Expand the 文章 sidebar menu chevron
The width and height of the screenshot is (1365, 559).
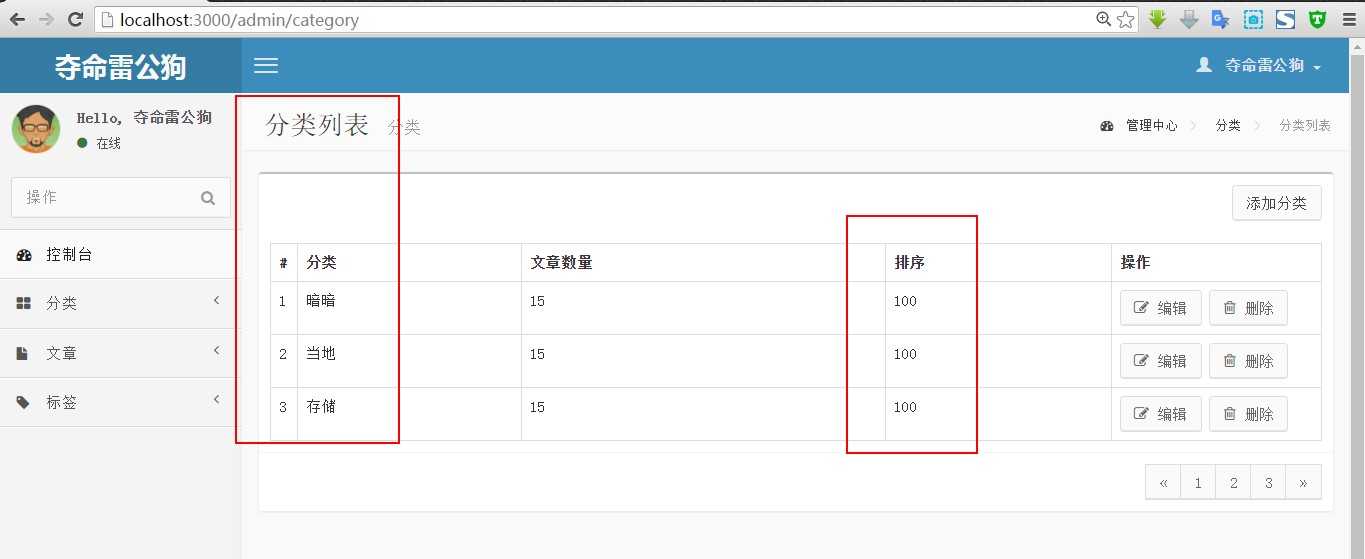coord(217,351)
